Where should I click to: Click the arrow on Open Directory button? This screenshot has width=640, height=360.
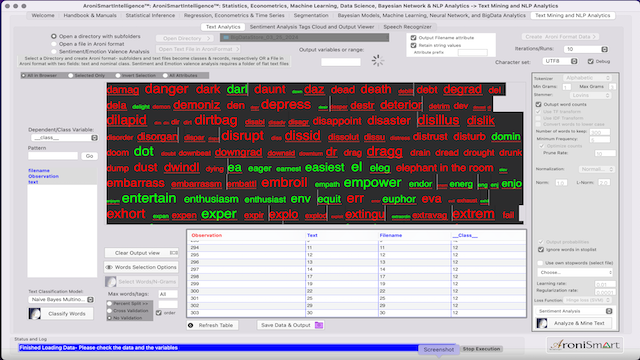pyautogui.click(x=208, y=38)
